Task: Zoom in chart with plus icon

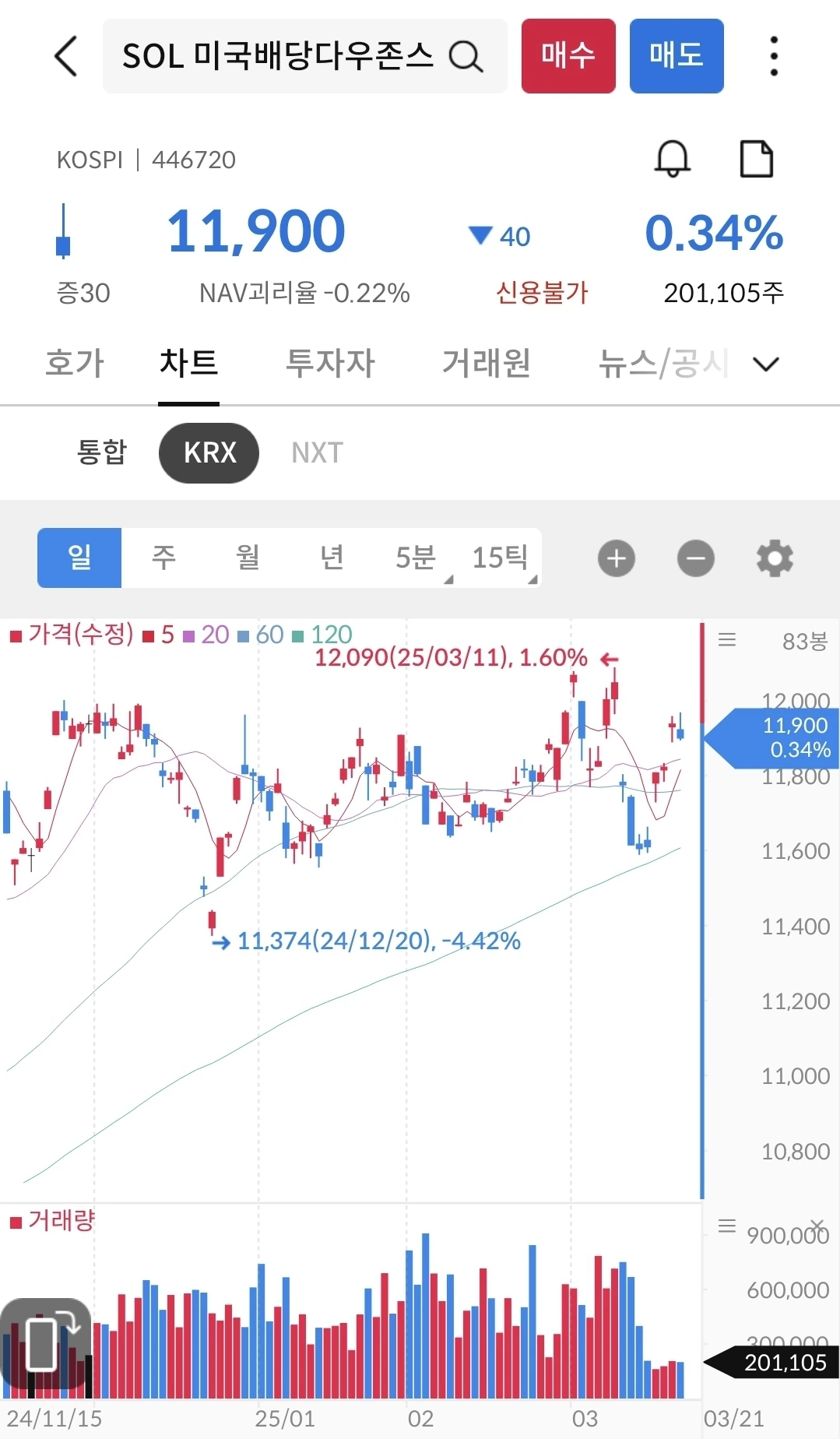Action: pos(617,558)
